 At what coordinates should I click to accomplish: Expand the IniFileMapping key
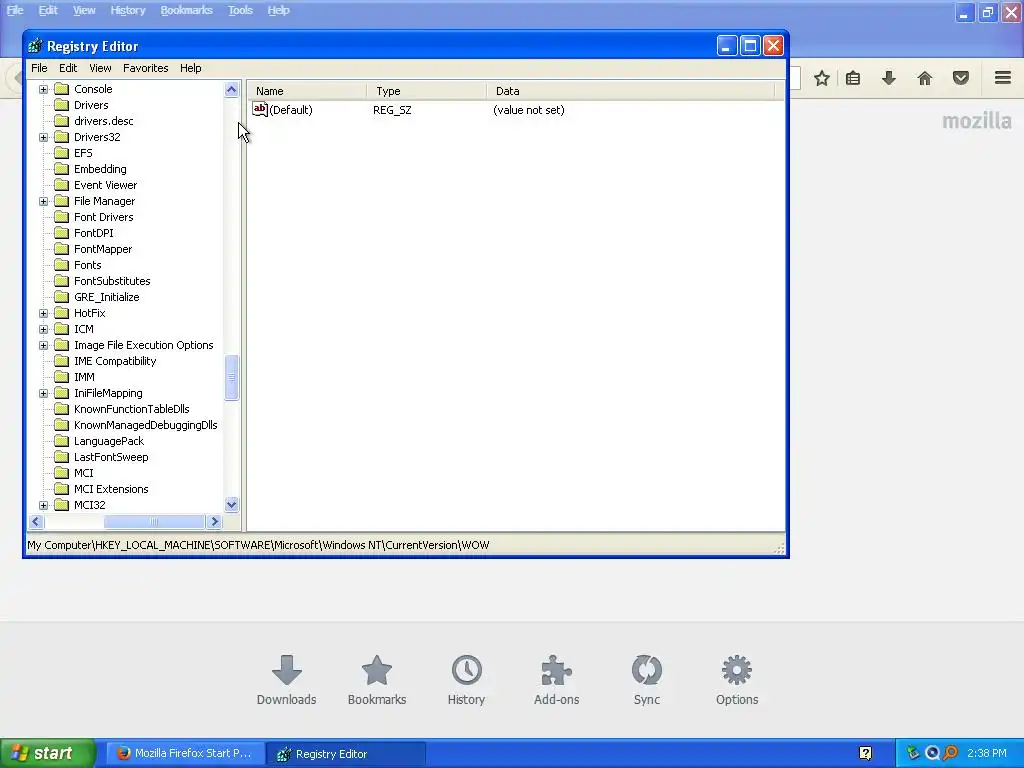point(43,393)
